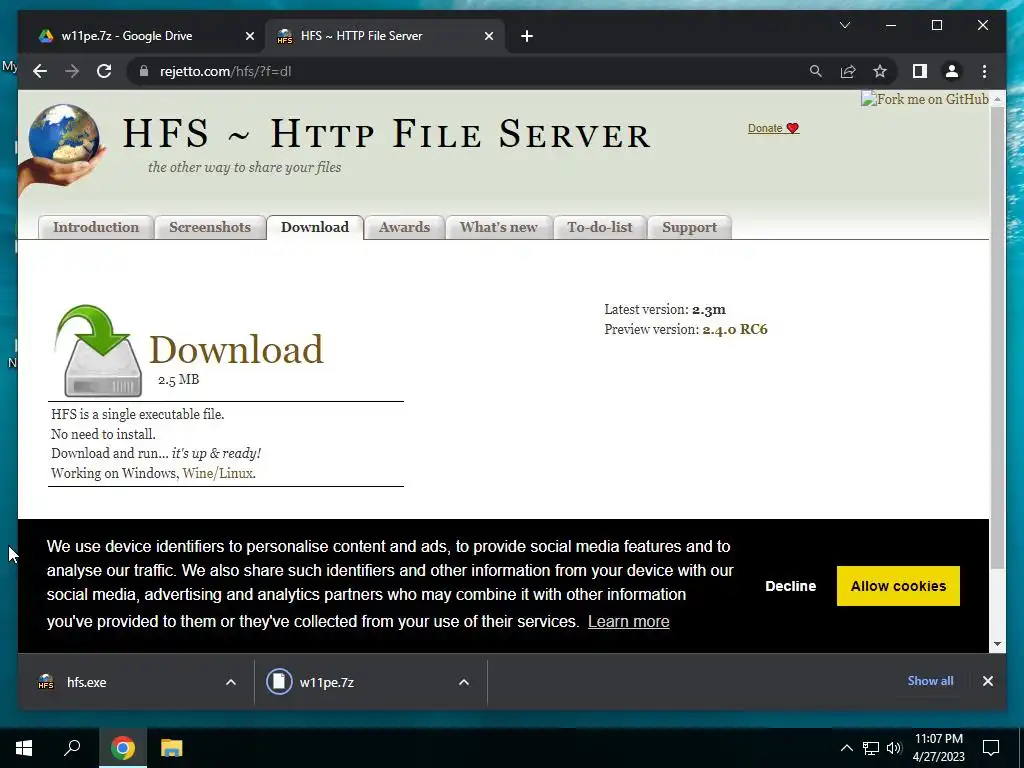Viewport: 1024px width, 768px height.
Task: Click the address bar URL
Action: pos(225,71)
